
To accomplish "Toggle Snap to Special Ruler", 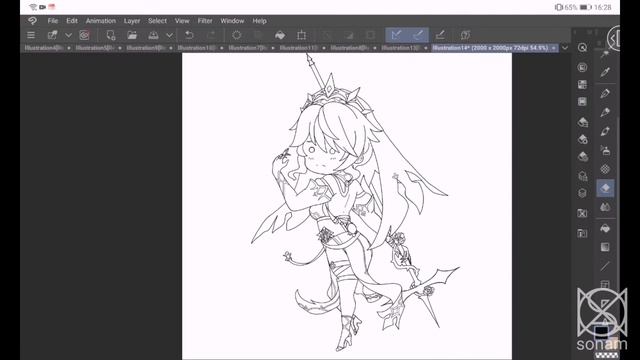I will [x=418, y=35].
